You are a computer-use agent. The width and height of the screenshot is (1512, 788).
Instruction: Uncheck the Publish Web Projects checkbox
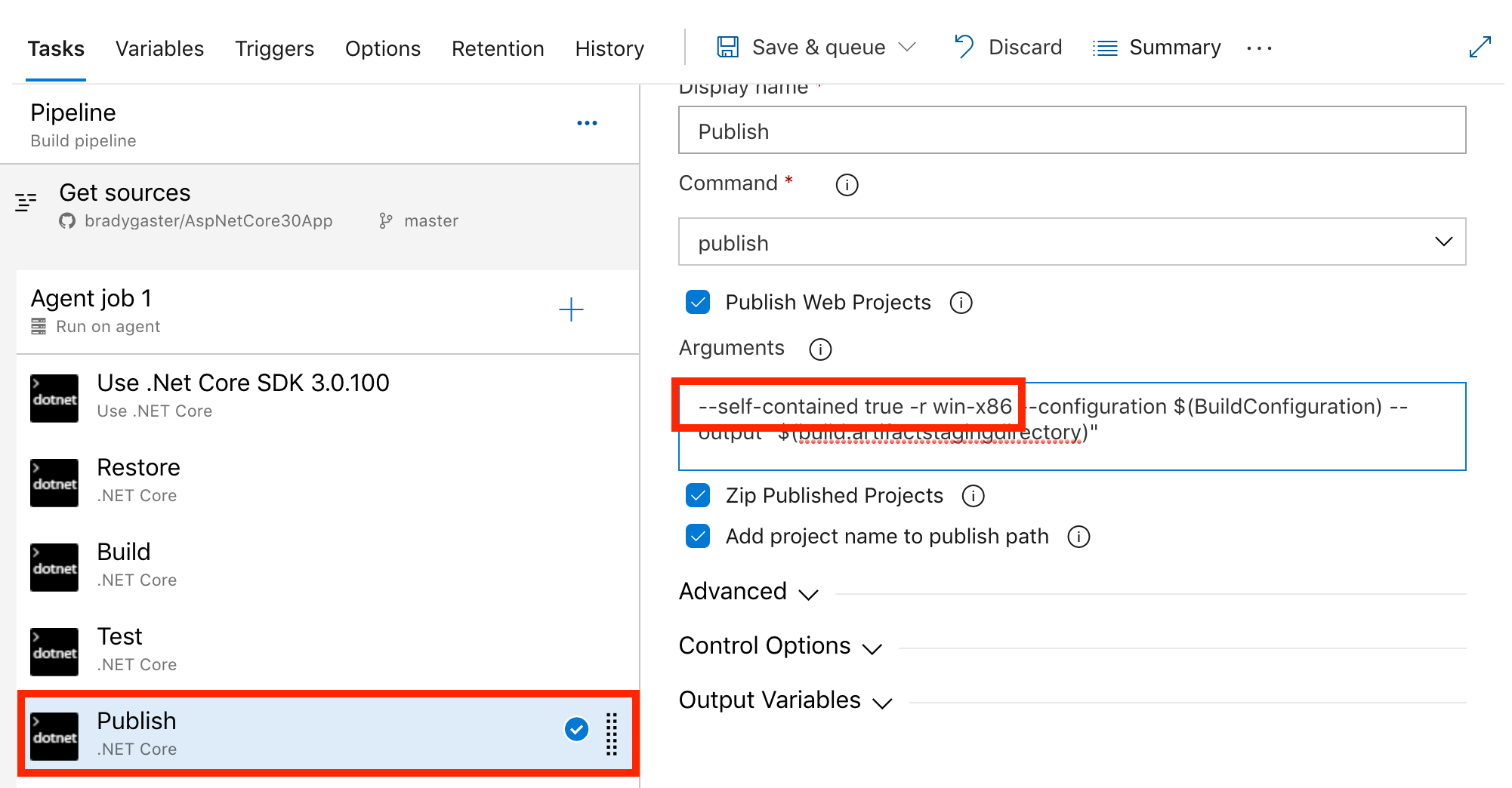[698, 303]
